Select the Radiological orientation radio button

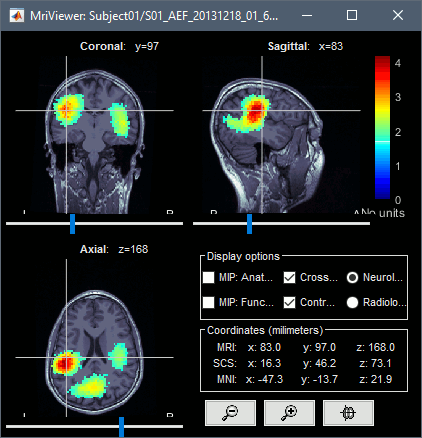coord(352,302)
